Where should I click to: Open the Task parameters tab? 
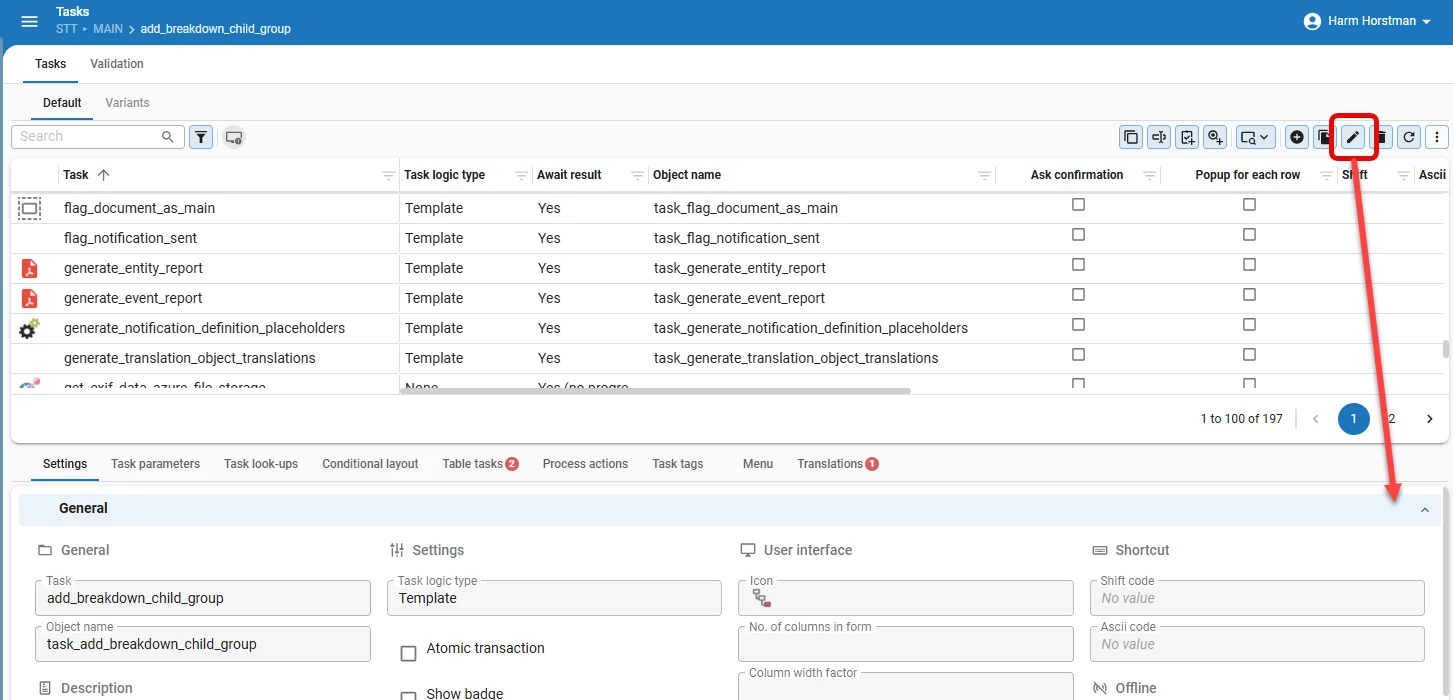155,464
